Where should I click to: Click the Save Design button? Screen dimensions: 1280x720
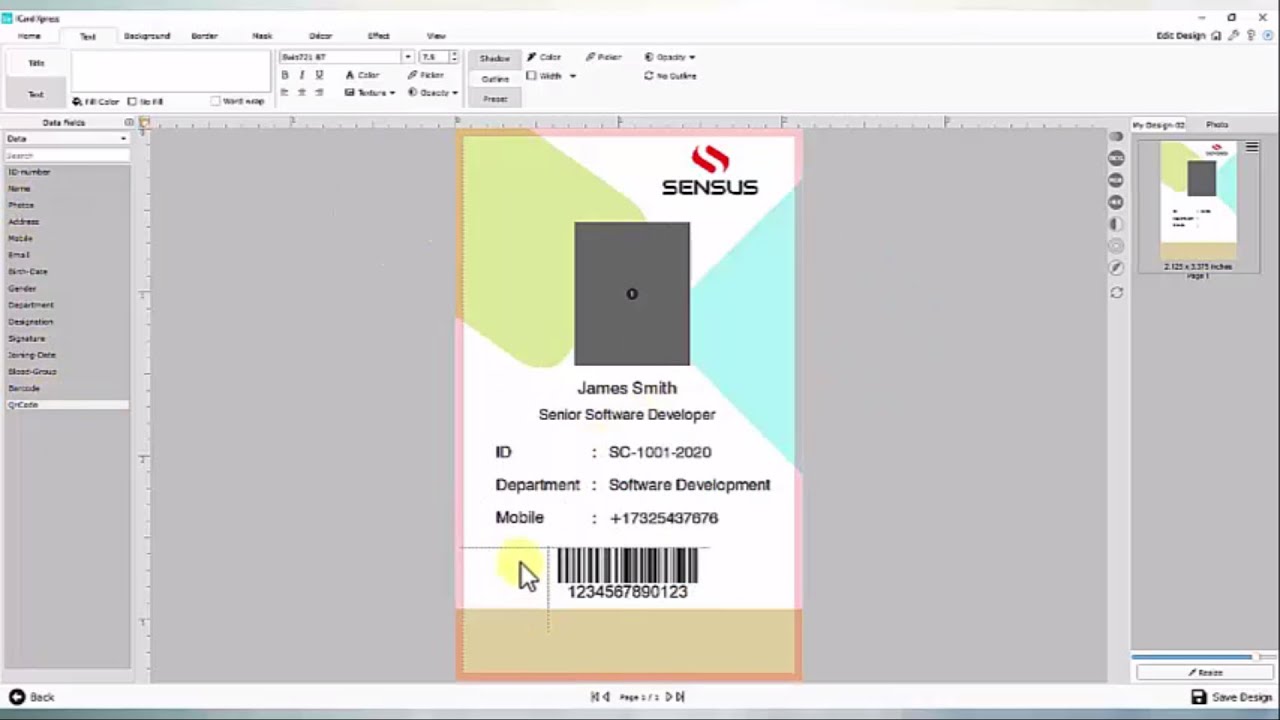pyautogui.click(x=1232, y=697)
